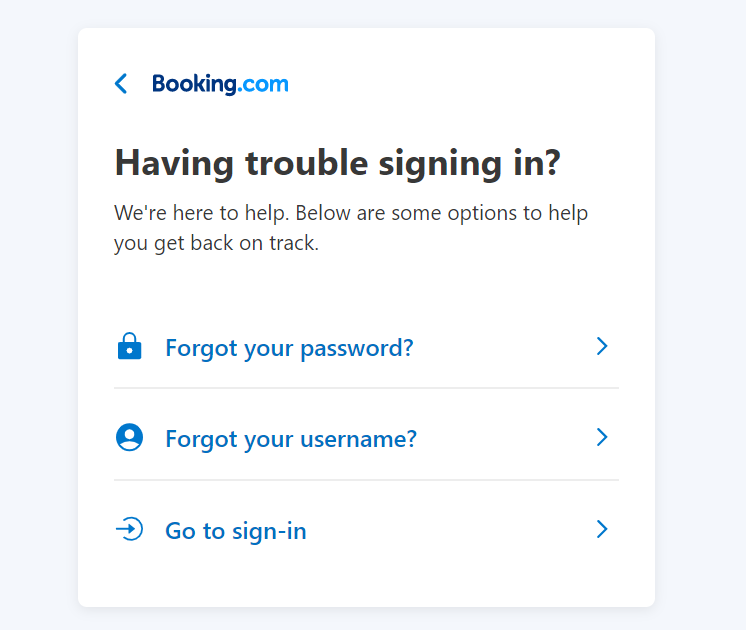
Task: Click the divider line above Go to sign-in
Action: [366, 480]
